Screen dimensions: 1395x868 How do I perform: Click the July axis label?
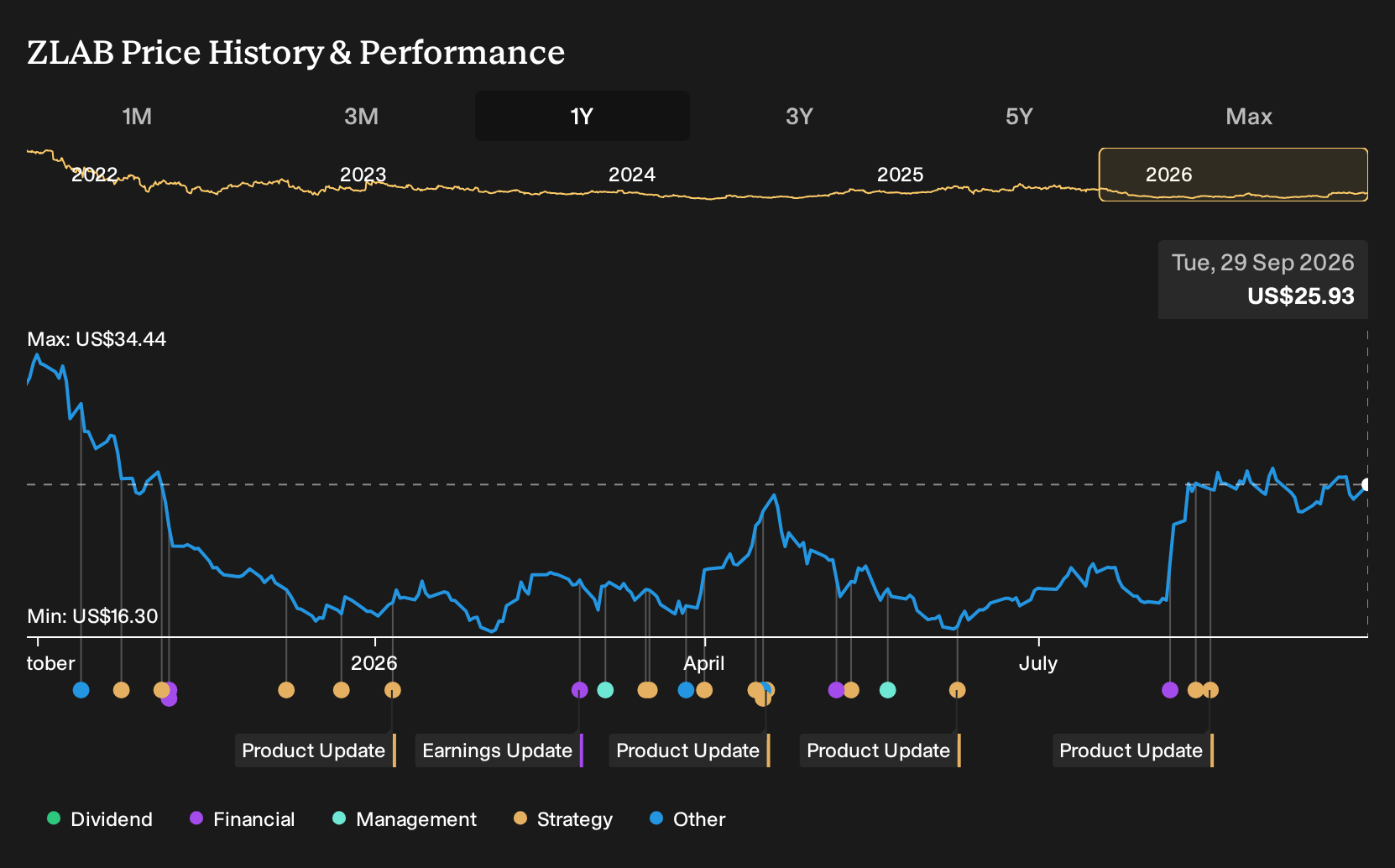tap(1038, 663)
